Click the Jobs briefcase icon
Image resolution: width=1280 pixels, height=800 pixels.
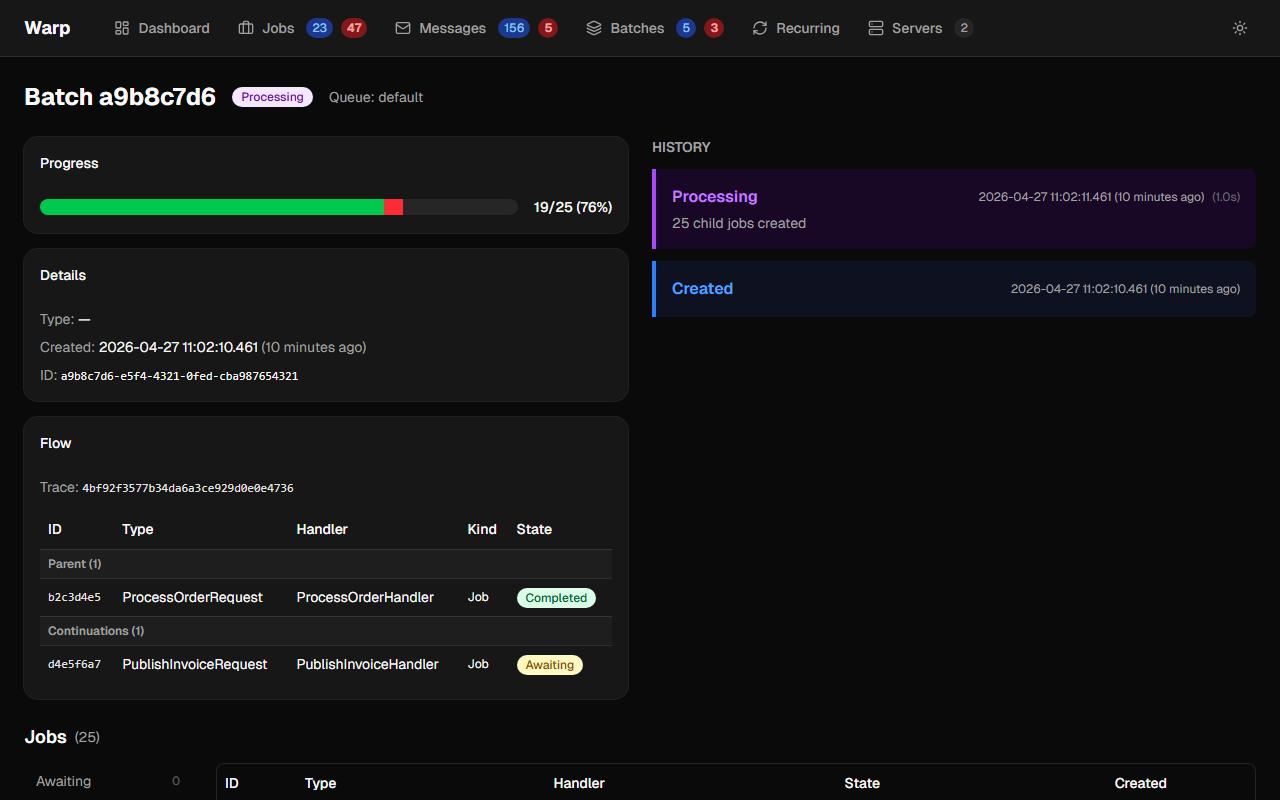pos(246,28)
